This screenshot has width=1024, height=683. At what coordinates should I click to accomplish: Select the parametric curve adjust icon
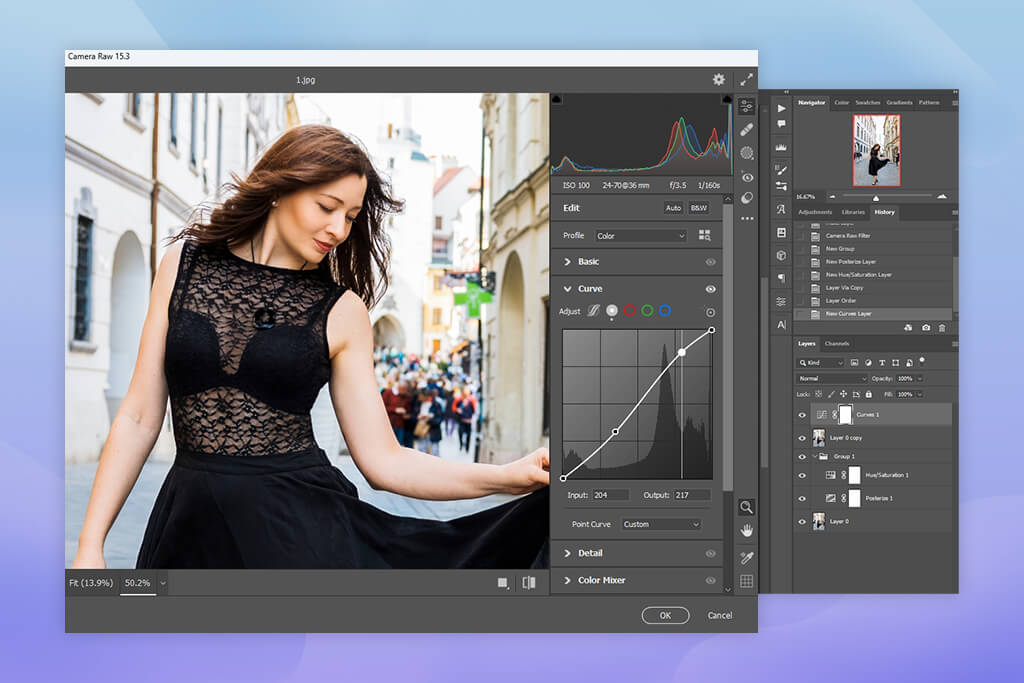pos(593,311)
